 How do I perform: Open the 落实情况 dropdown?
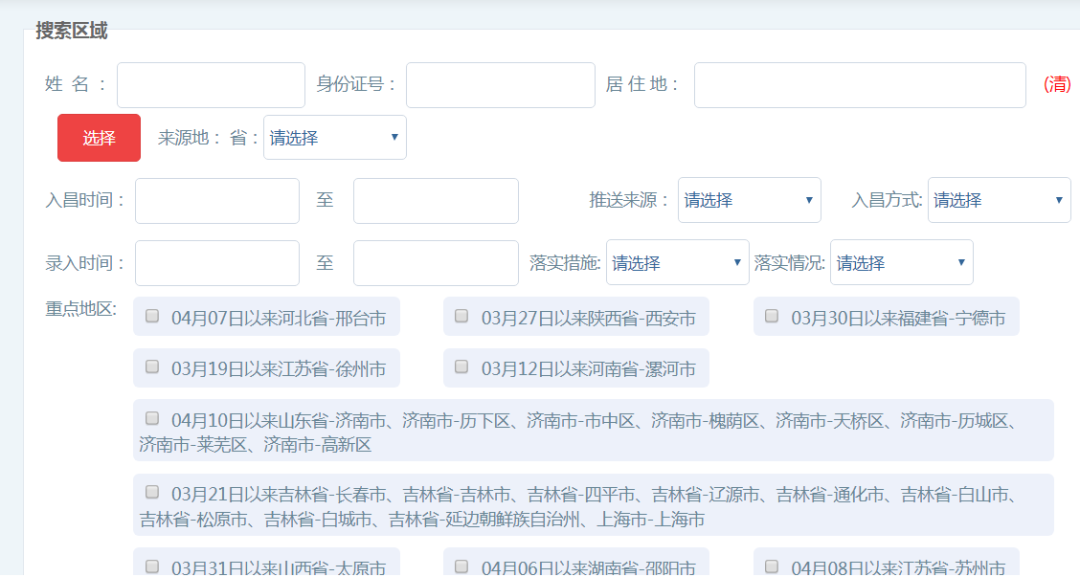(x=901, y=263)
